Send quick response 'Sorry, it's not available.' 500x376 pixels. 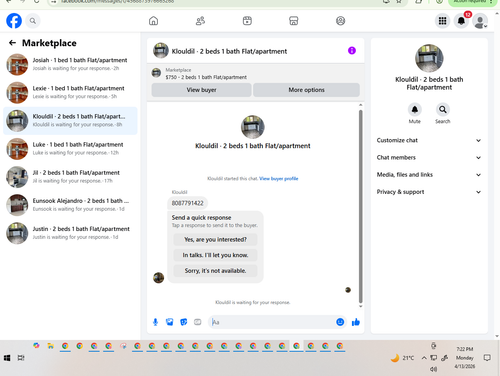[215, 271]
